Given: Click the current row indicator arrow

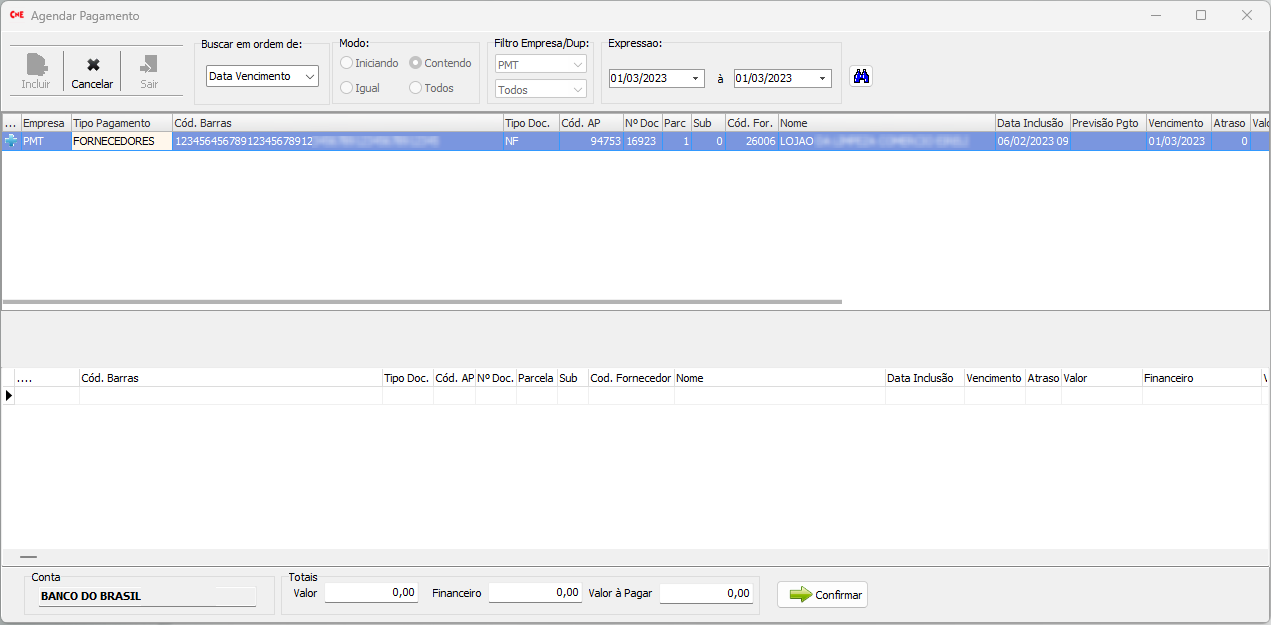Looking at the screenshot, I should click(x=9, y=396).
